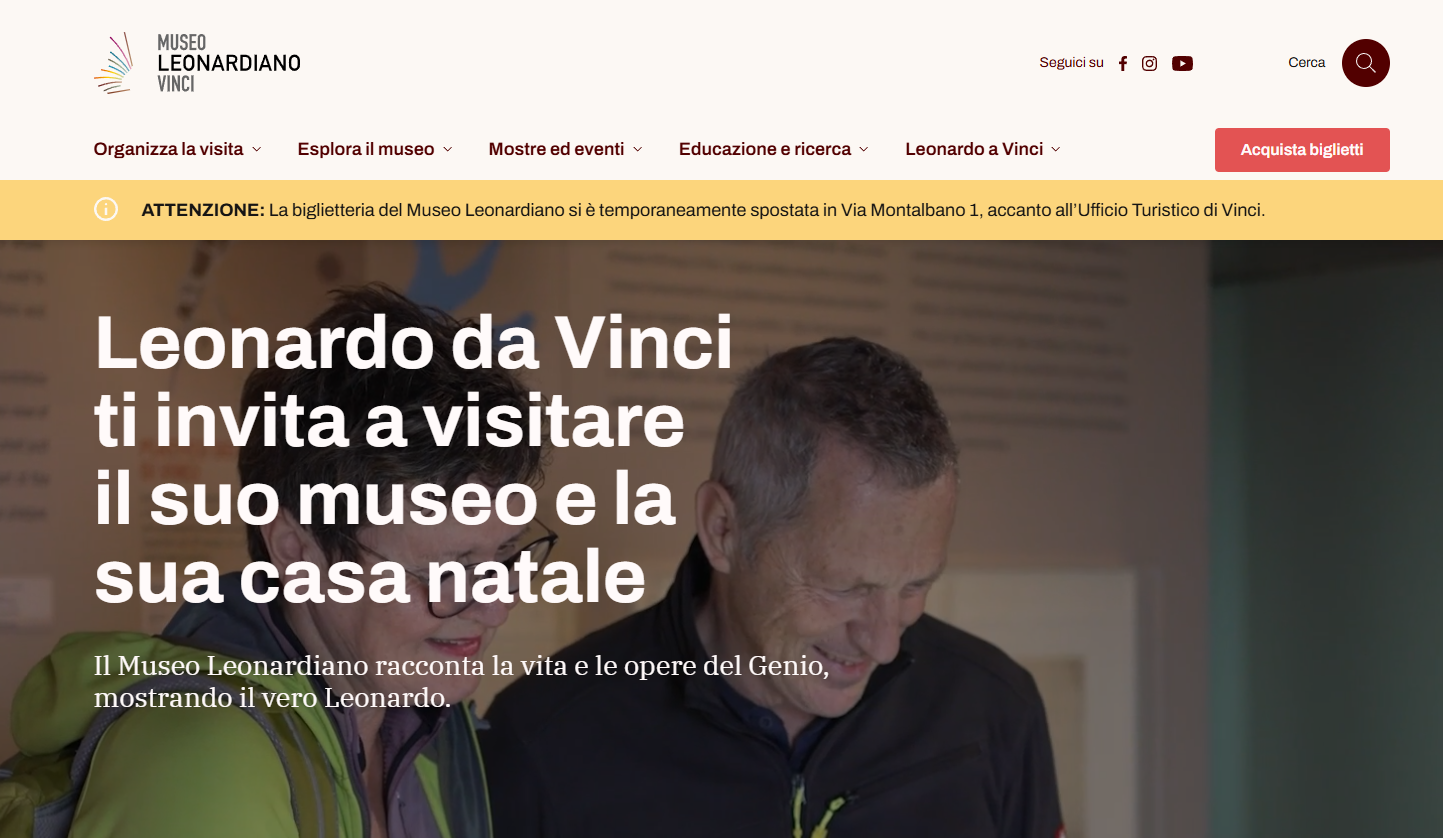
Task: Open the YouTube icon link
Action: pos(1182,63)
